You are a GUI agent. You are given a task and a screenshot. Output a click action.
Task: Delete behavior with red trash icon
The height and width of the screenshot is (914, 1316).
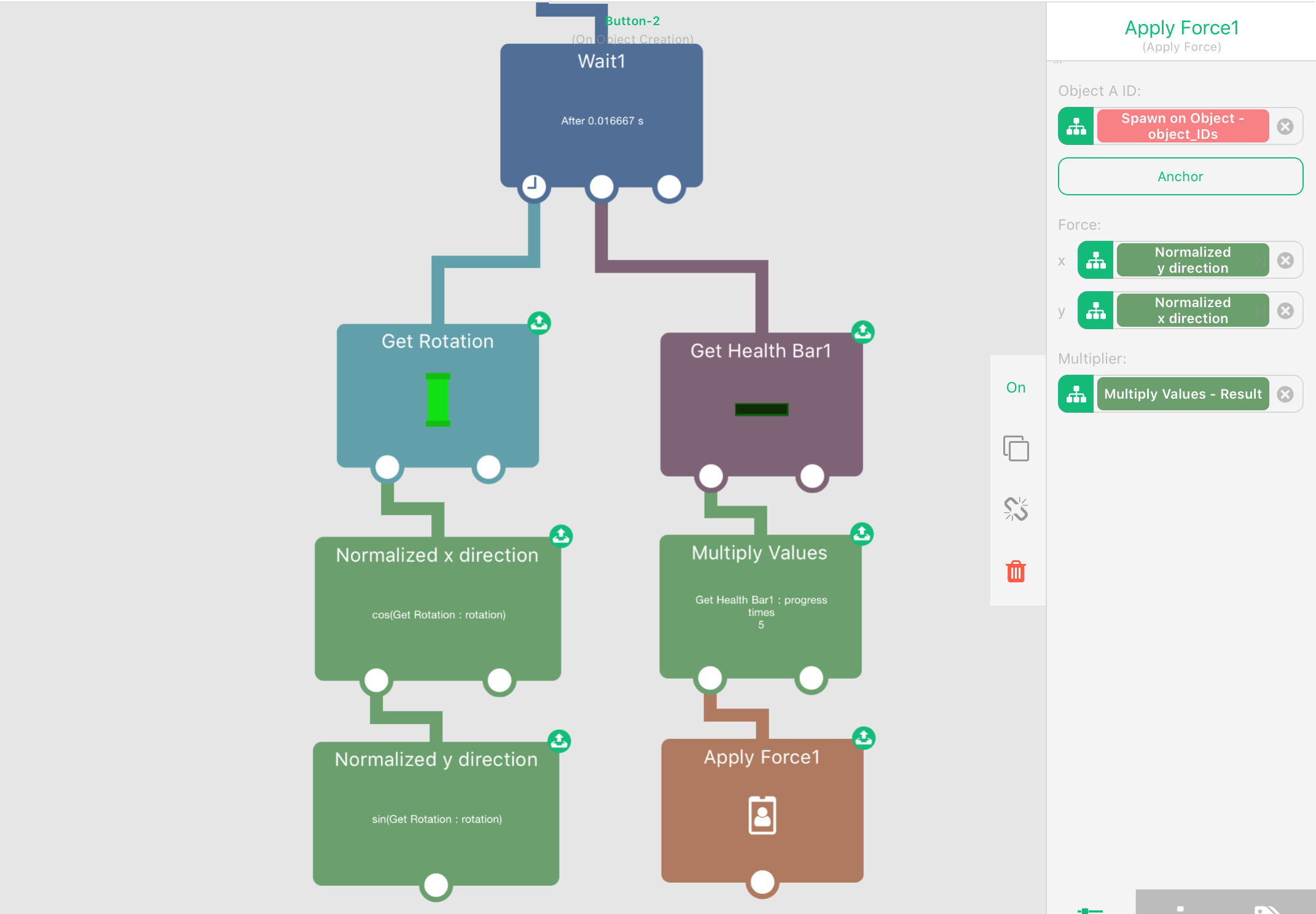(x=1016, y=571)
